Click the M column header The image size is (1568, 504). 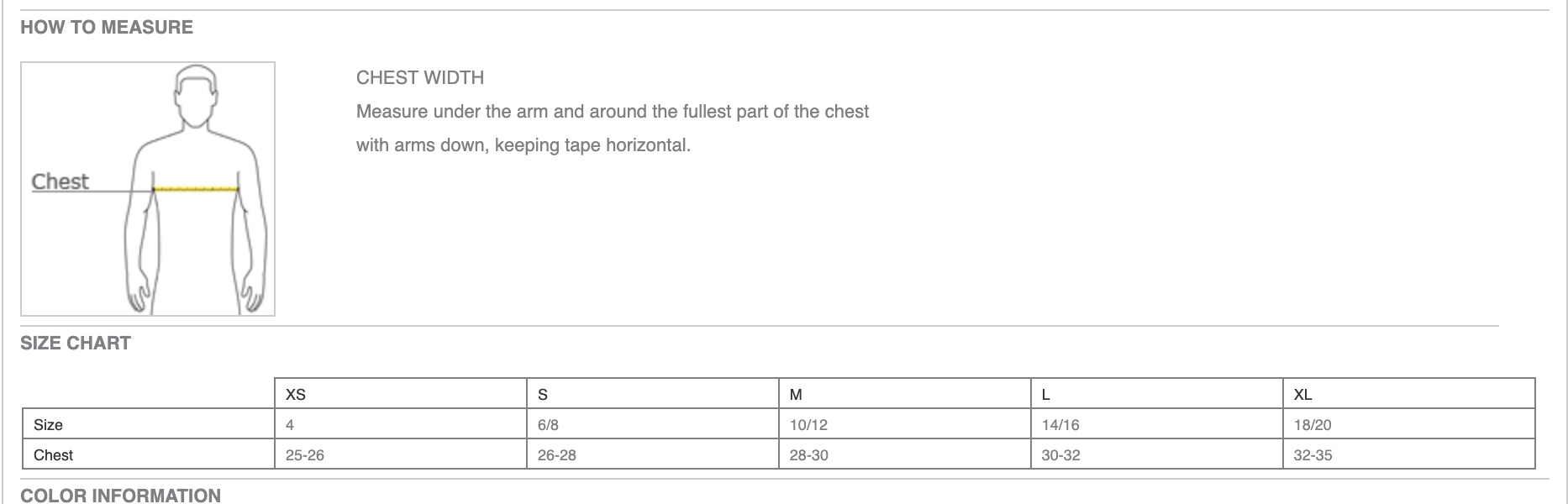[796, 395]
